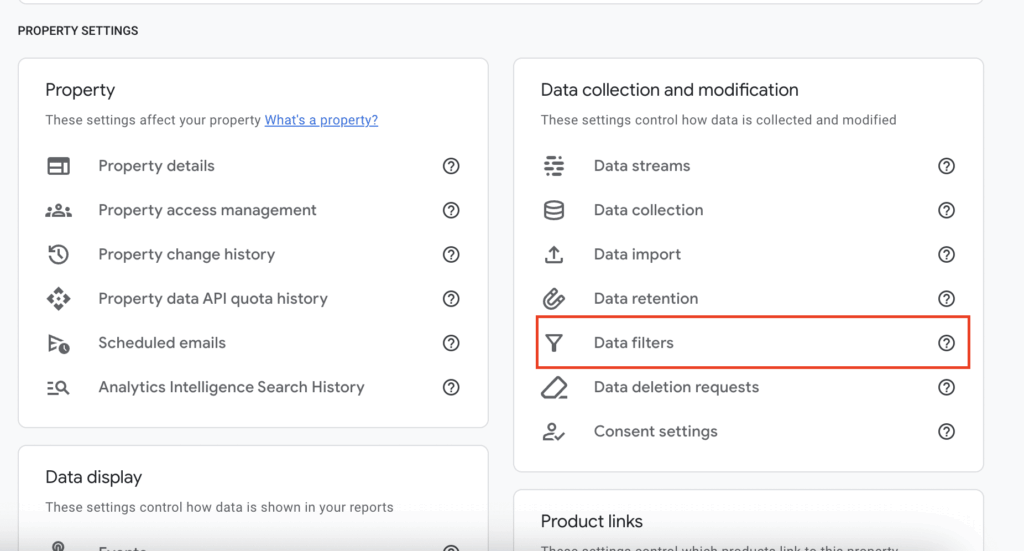Image resolution: width=1024 pixels, height=551 pixels.
Task: Open Property data API quota history
Action: pyautogui.click(x=213, y=299)
